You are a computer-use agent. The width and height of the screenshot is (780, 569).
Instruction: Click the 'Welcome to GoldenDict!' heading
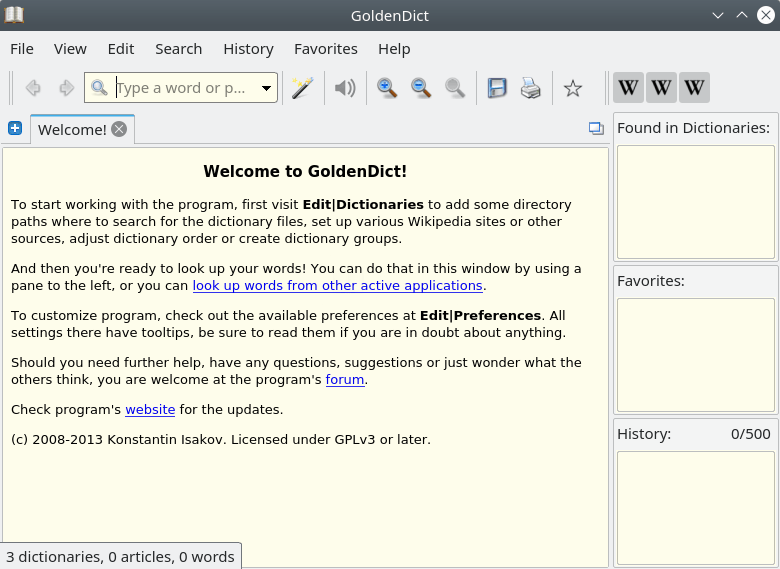point(305,171)
